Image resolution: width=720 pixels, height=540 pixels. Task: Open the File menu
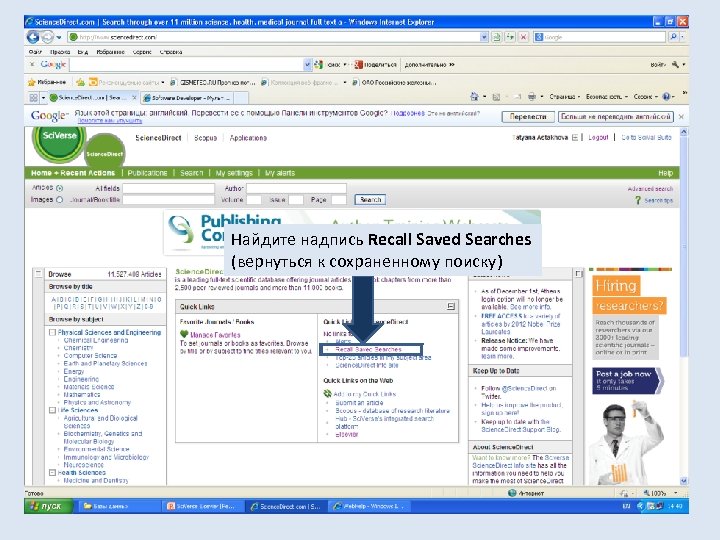coord(35,52)
